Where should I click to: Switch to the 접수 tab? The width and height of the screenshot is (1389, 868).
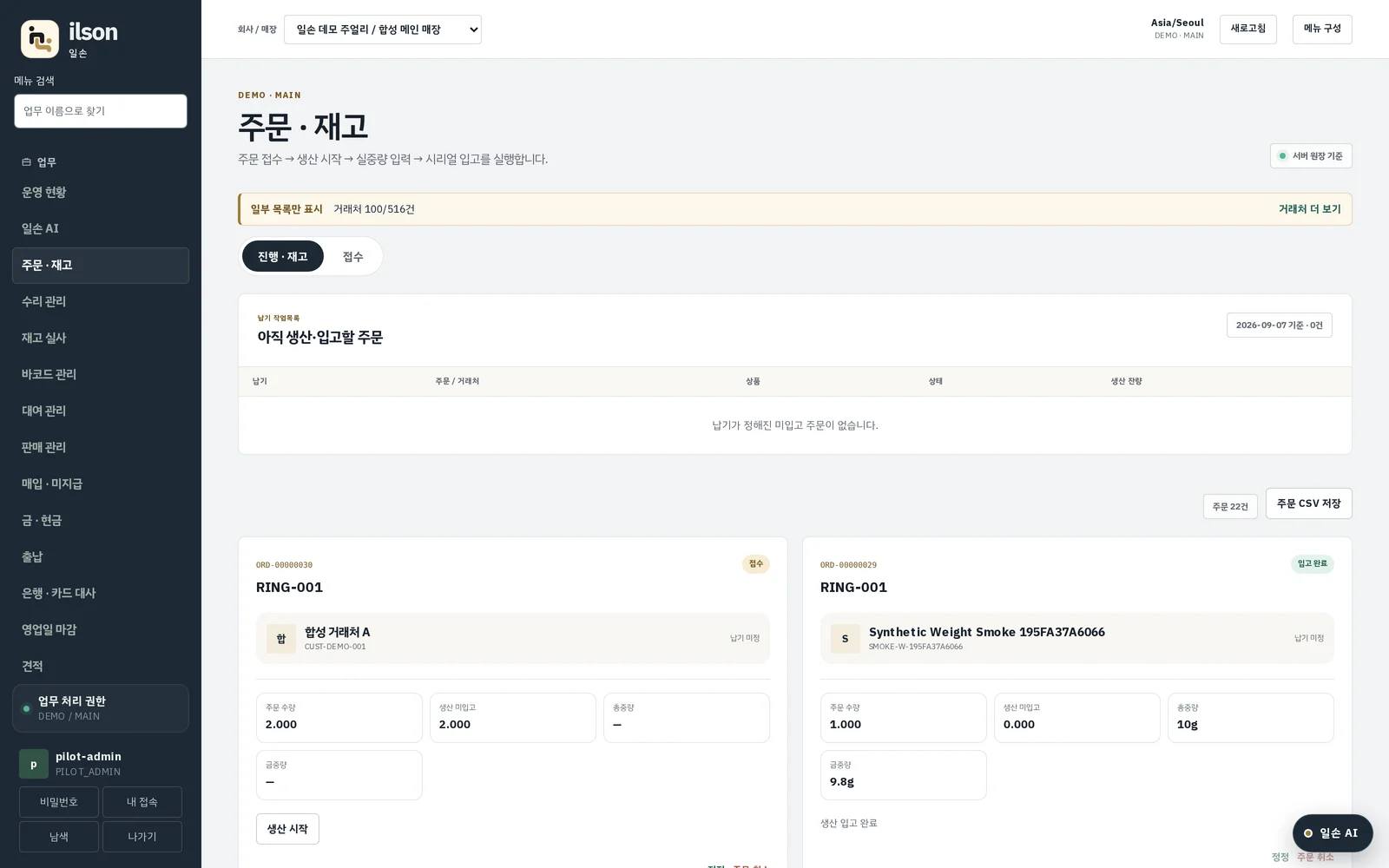[353, 256]
